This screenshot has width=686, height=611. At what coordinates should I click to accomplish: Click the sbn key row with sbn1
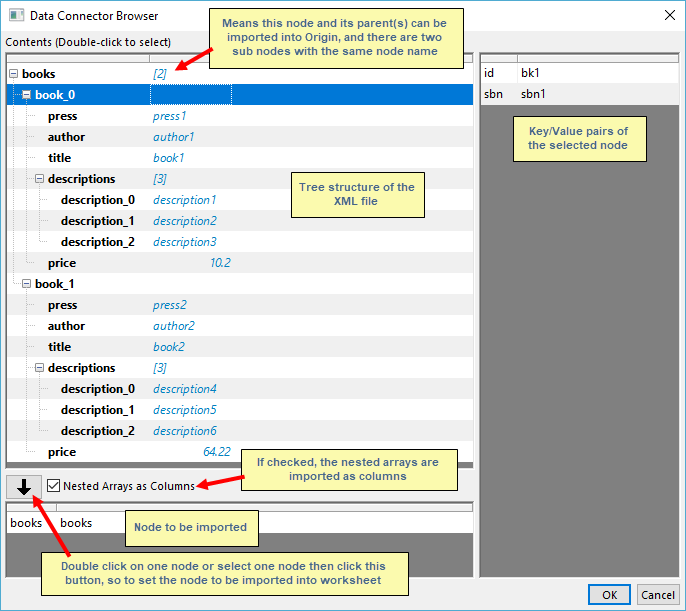(580, 94)
